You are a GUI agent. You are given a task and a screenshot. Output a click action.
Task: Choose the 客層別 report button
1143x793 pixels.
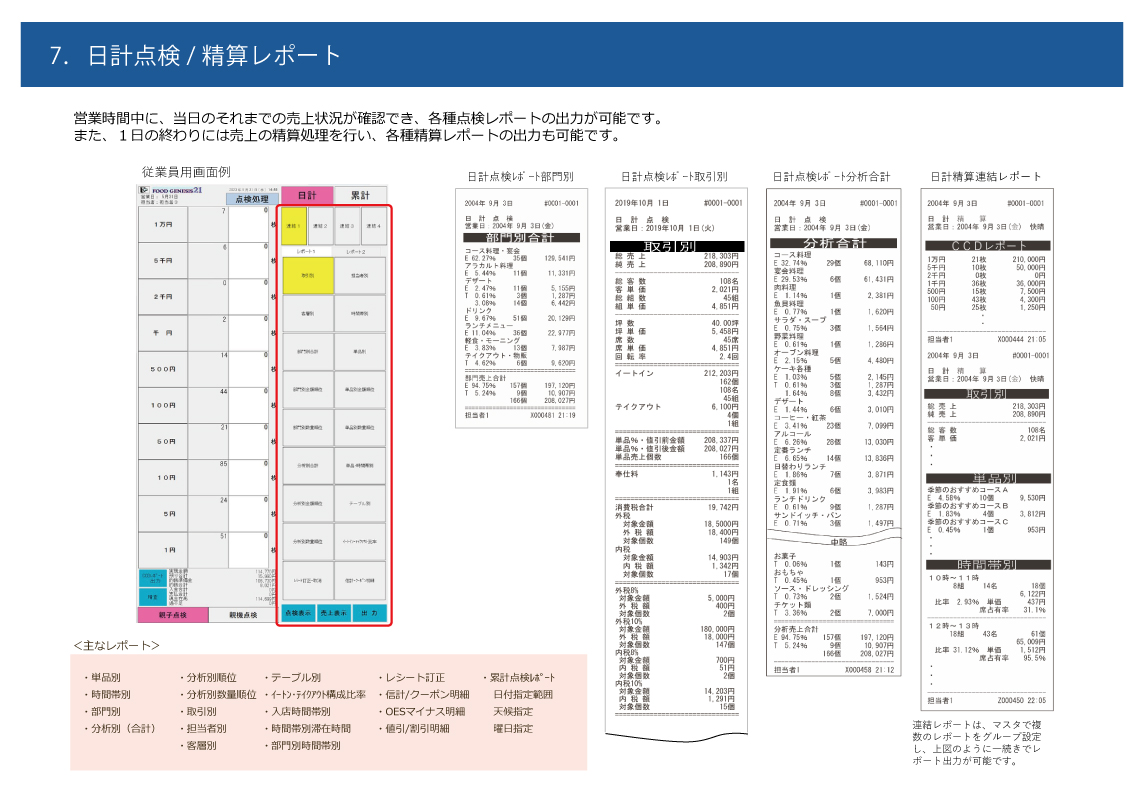pos(308,313)
